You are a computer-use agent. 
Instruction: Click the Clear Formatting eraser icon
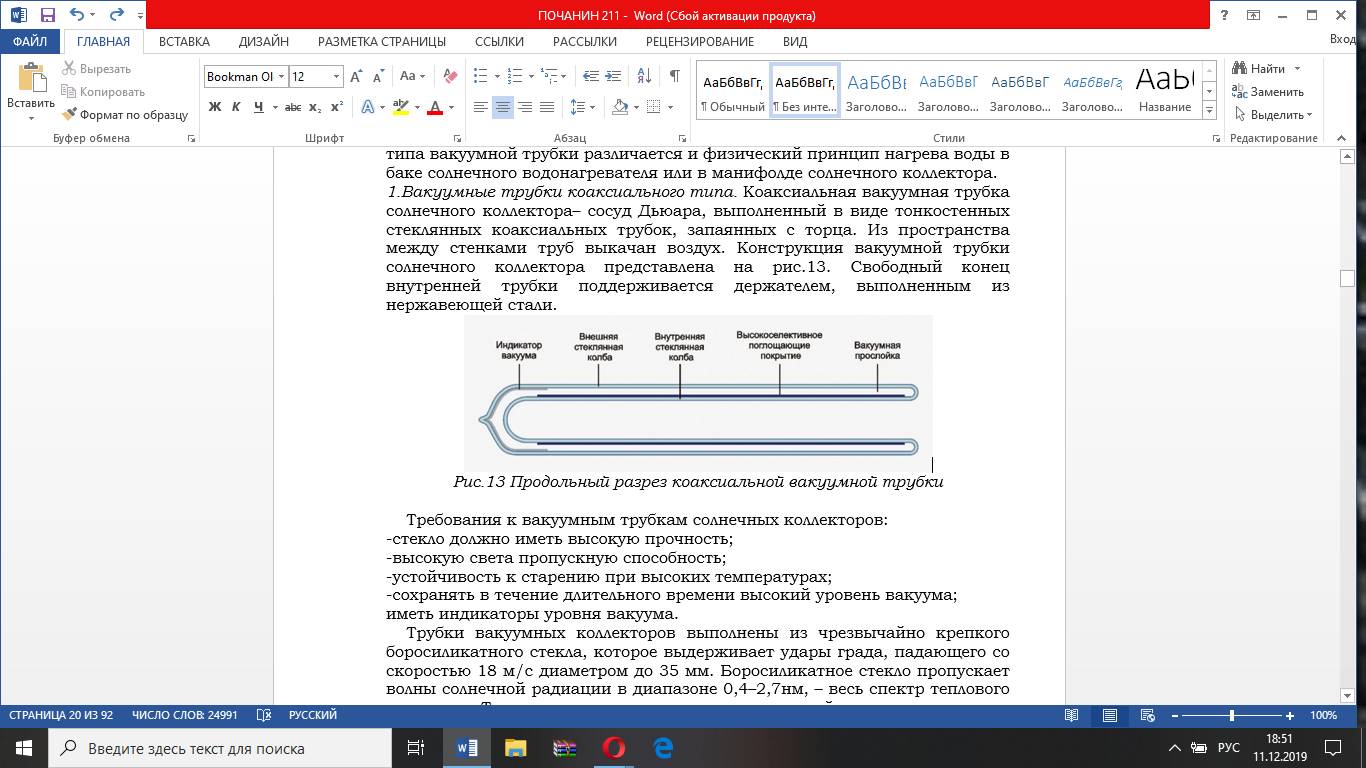pyautogui.click(x=450, y=76)
